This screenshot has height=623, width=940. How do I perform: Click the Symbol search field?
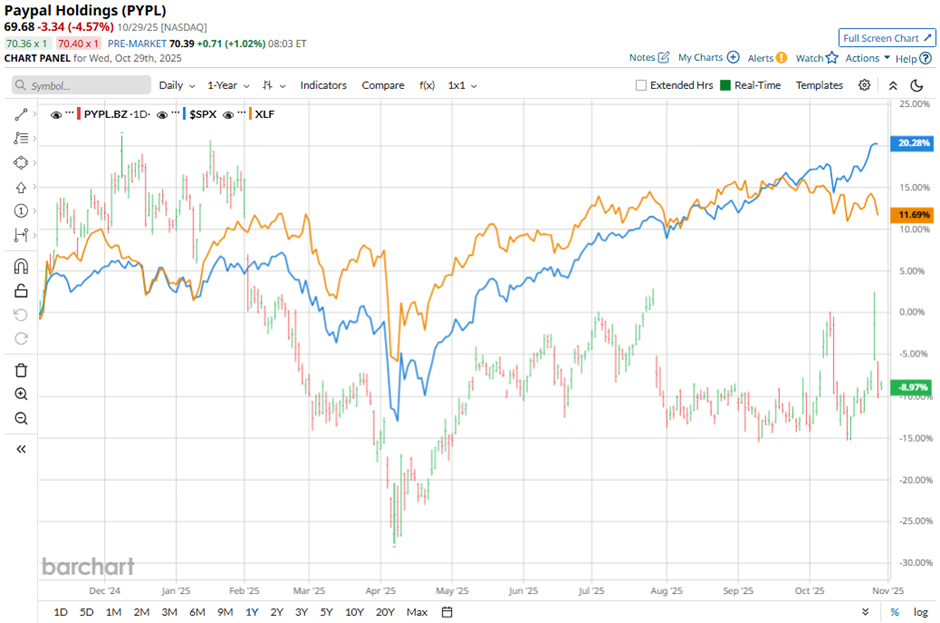[82, 86]
